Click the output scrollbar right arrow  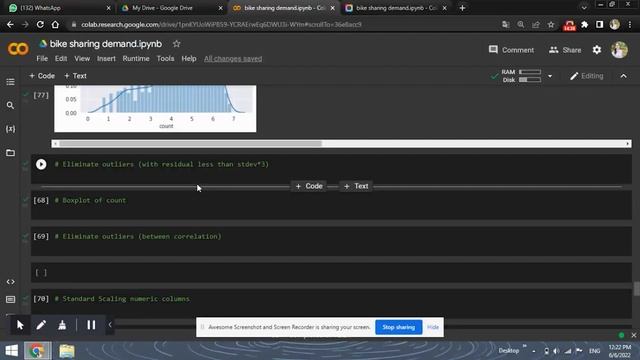pos(628,144)
